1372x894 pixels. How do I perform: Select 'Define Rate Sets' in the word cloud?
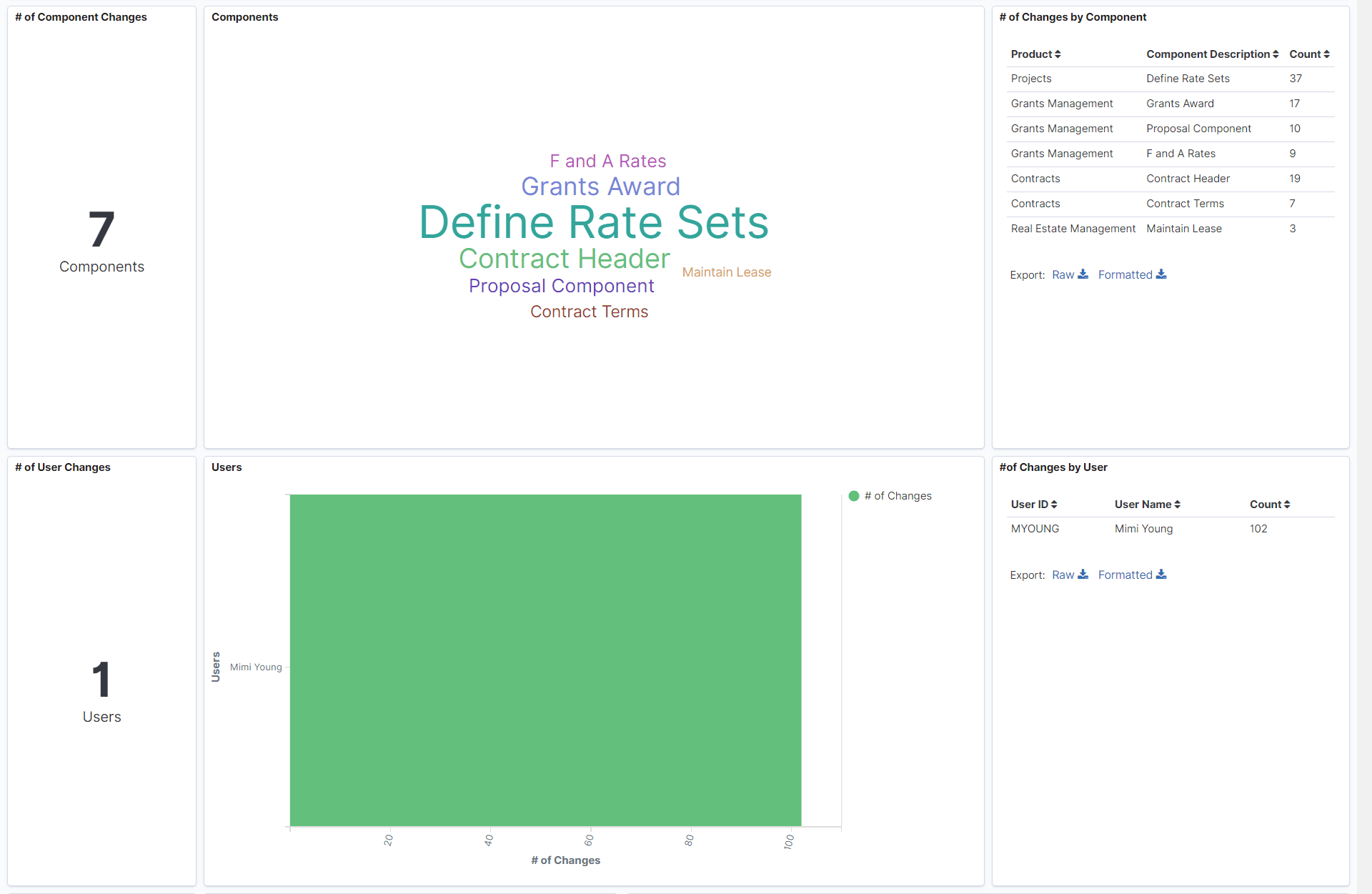pos(593,222)
